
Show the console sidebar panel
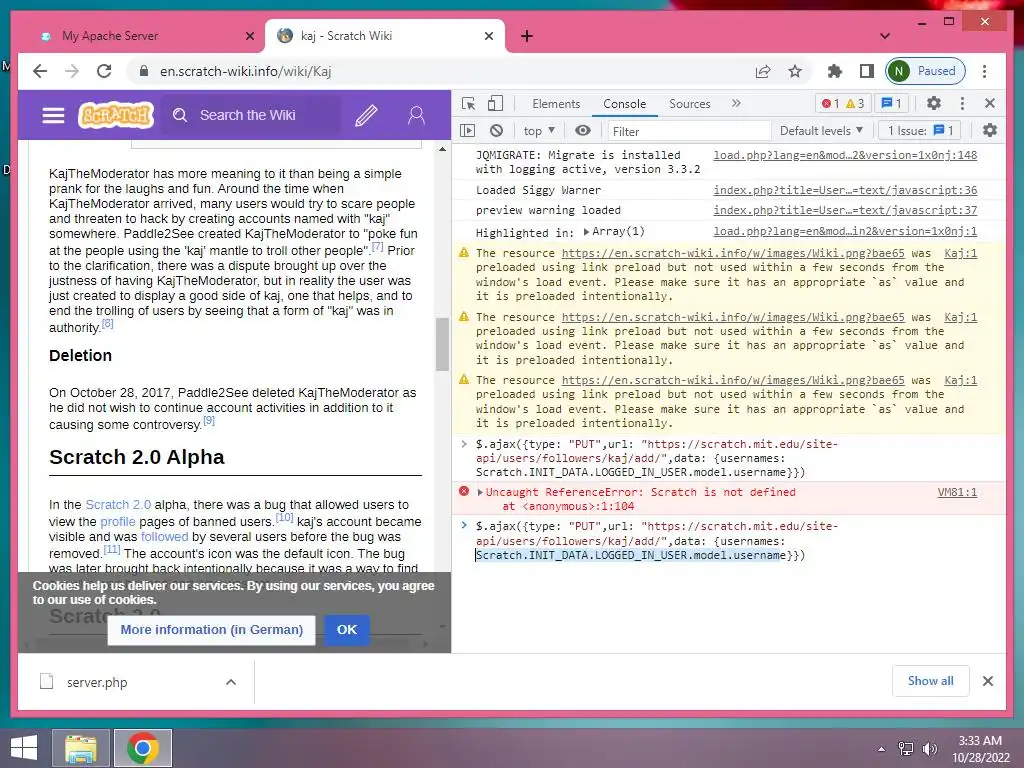[468, 131]
